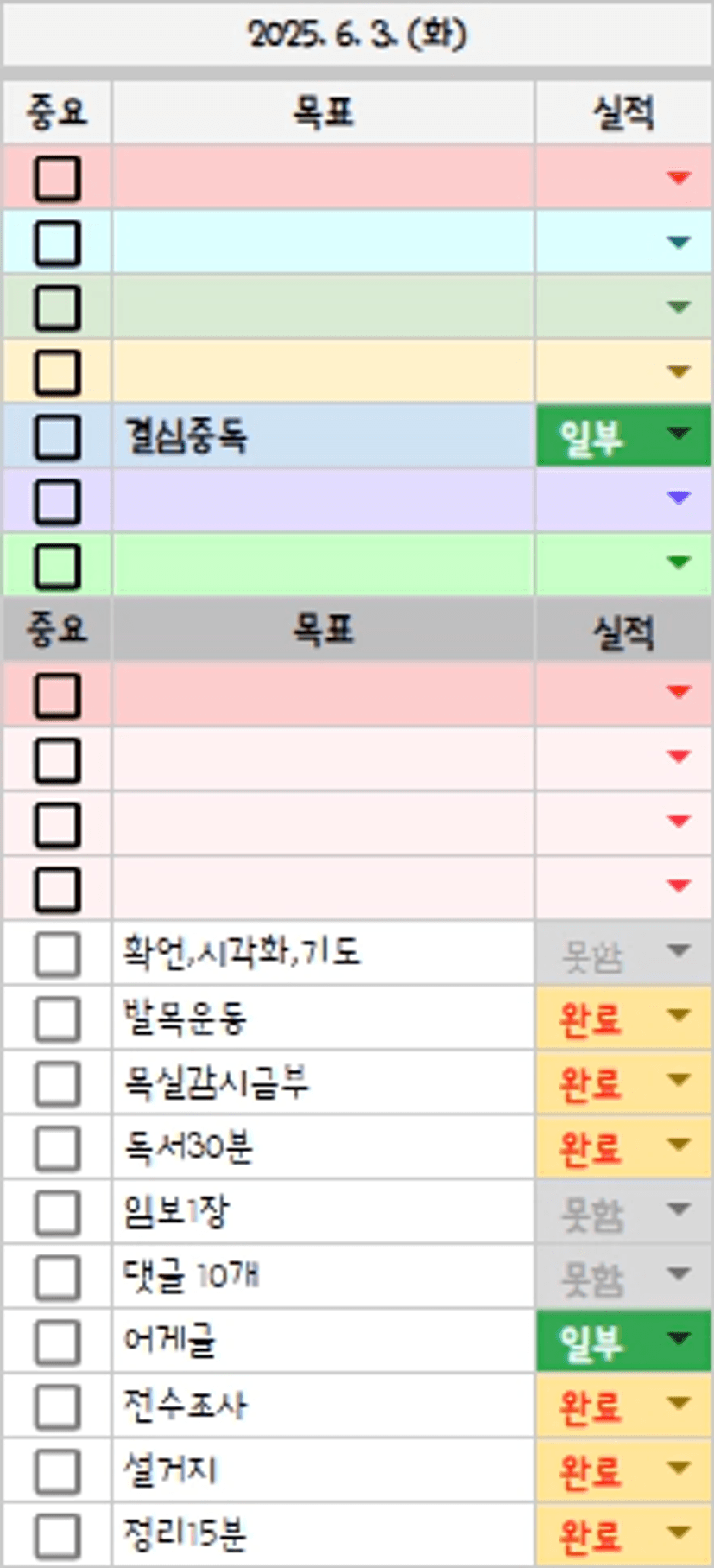Check the 결심중독 importance checkbox

click(57, 436)
